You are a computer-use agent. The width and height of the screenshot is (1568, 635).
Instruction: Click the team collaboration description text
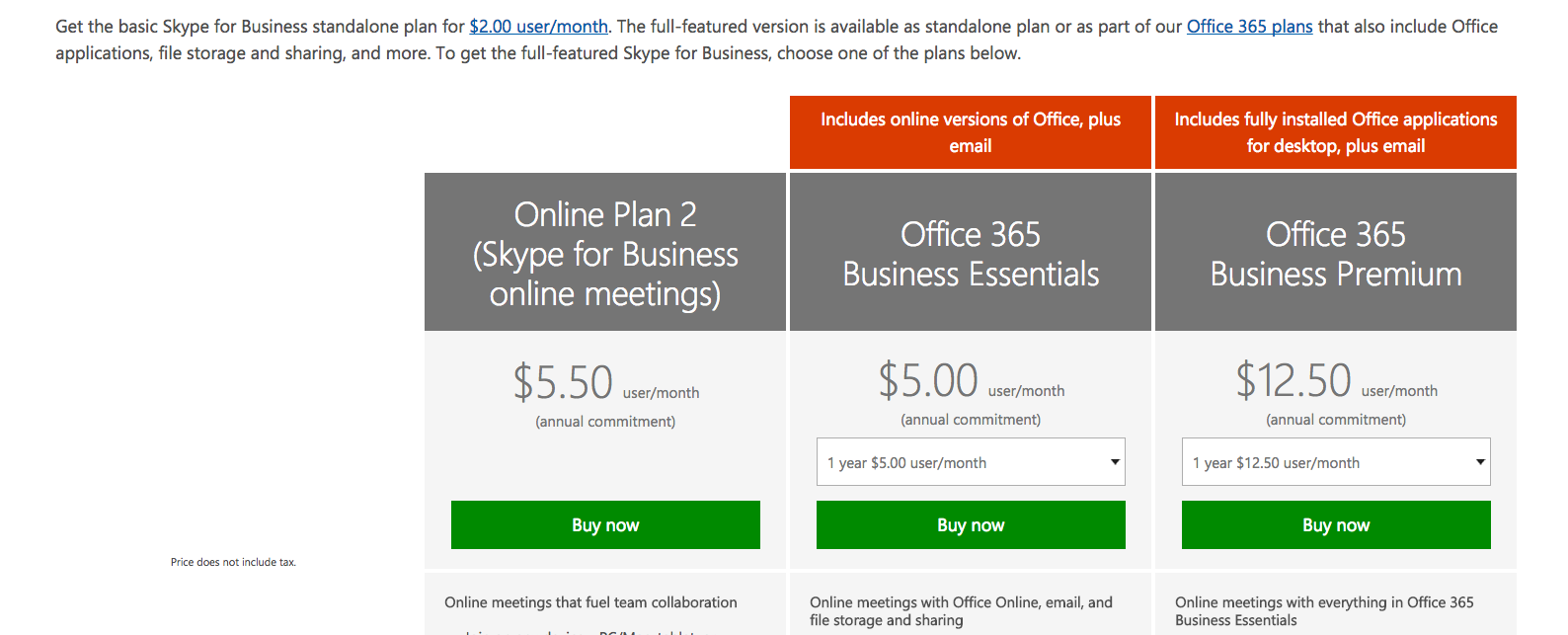590,602
